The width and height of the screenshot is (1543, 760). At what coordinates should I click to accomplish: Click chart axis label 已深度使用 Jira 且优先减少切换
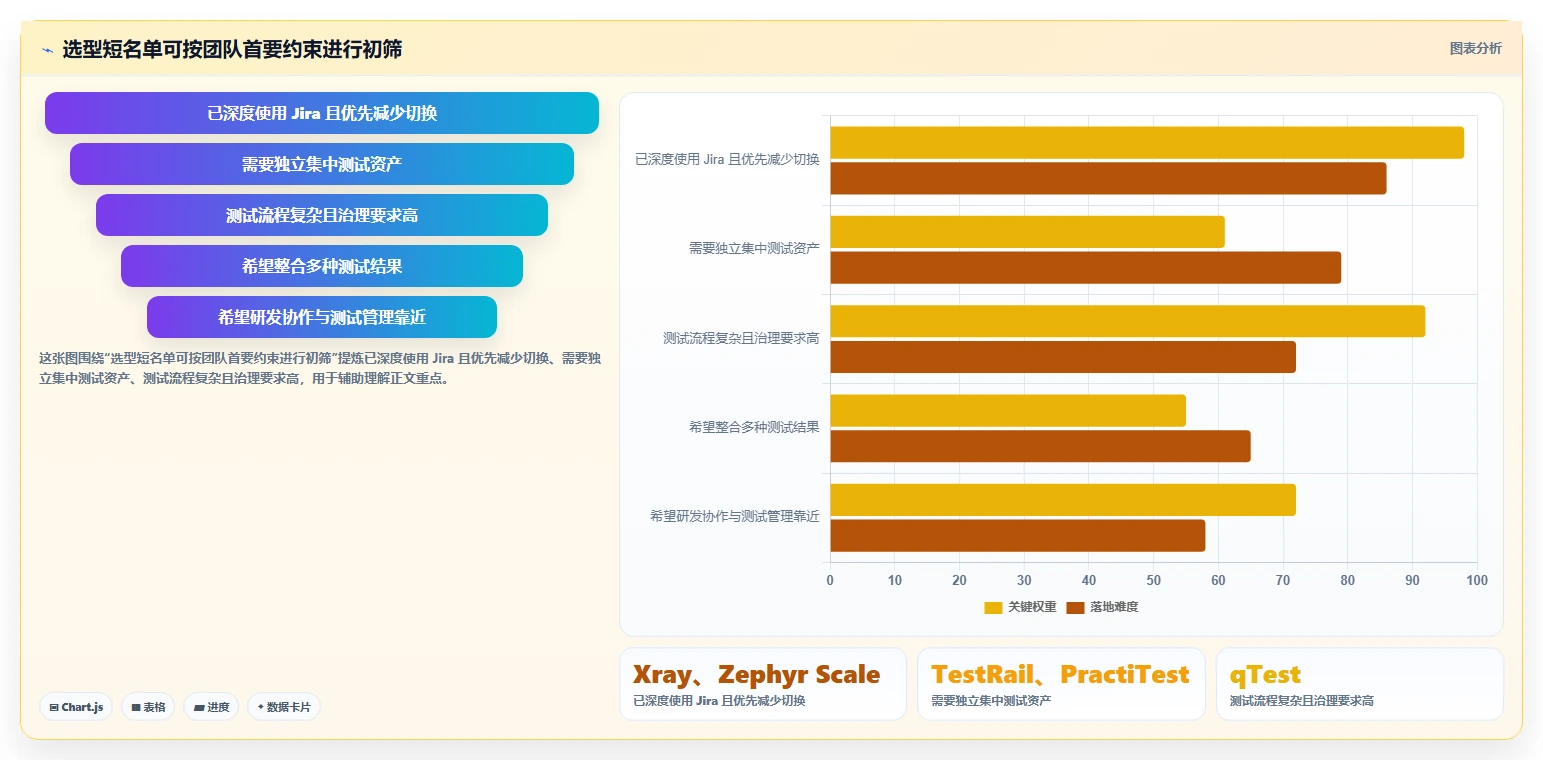click(727, 159)
